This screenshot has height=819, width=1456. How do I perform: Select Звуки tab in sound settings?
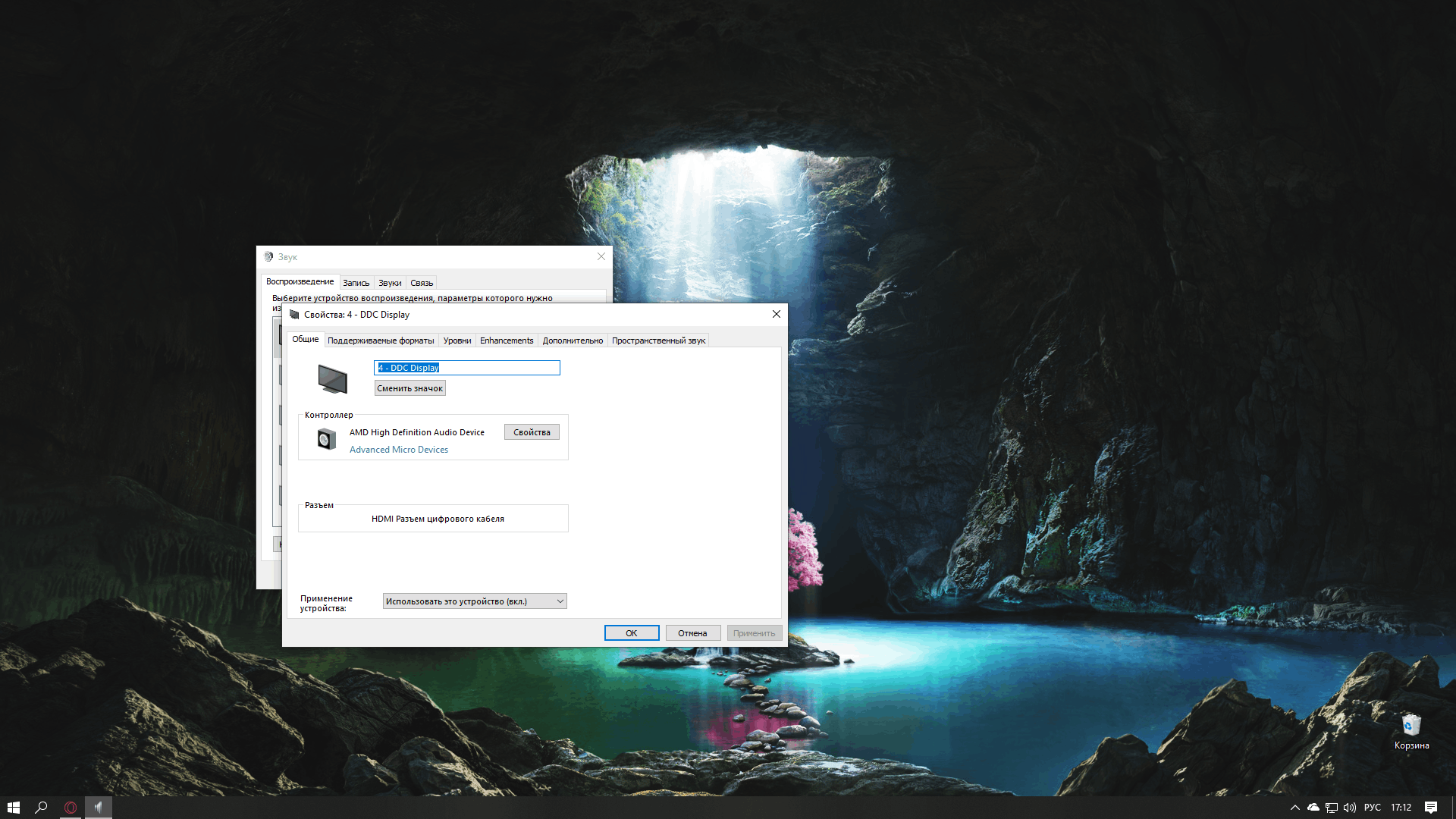point(389,282)
